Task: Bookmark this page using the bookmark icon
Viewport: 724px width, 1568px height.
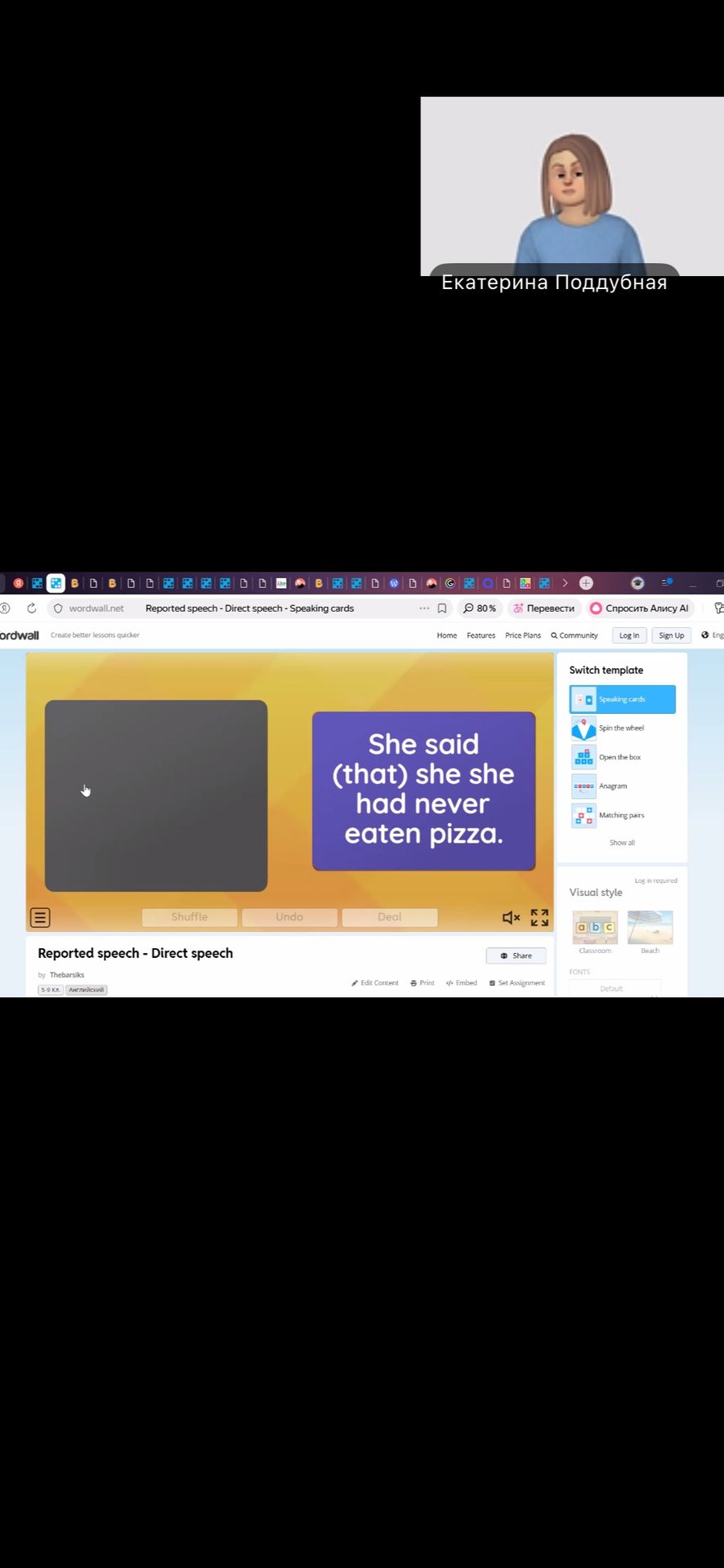Action: click(442, 608)
